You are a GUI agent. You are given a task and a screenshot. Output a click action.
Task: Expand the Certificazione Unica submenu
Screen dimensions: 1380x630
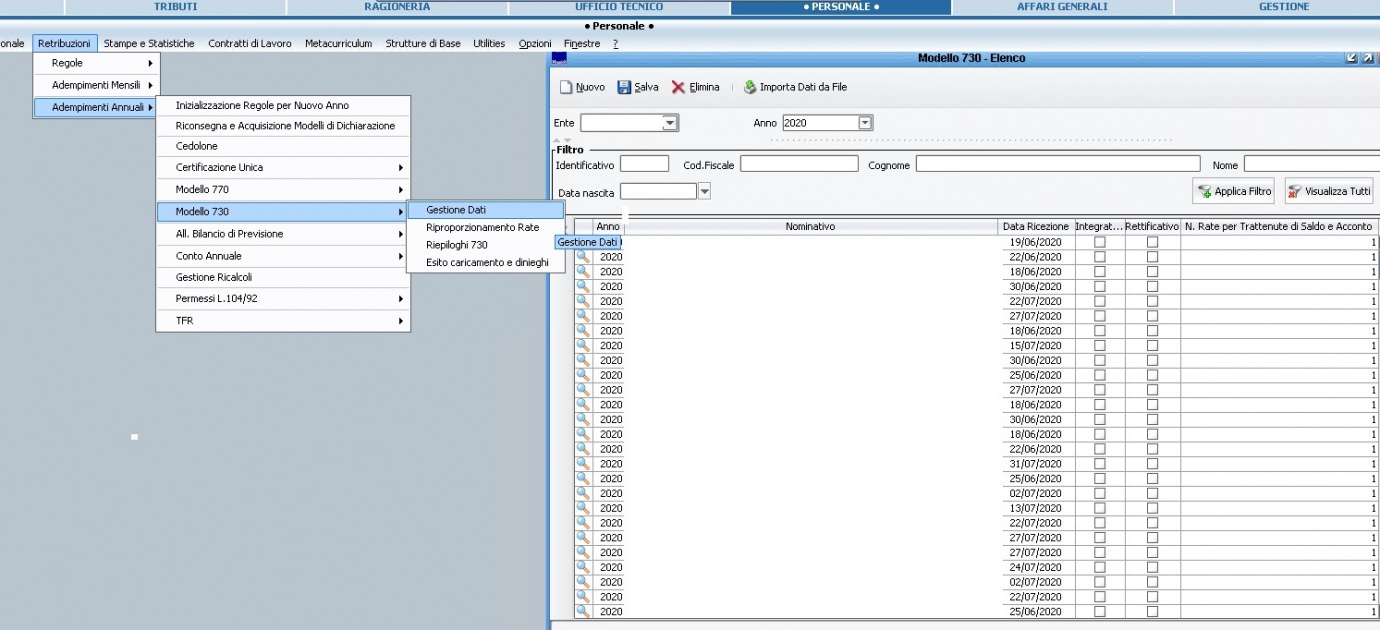(x=283, y=167)
